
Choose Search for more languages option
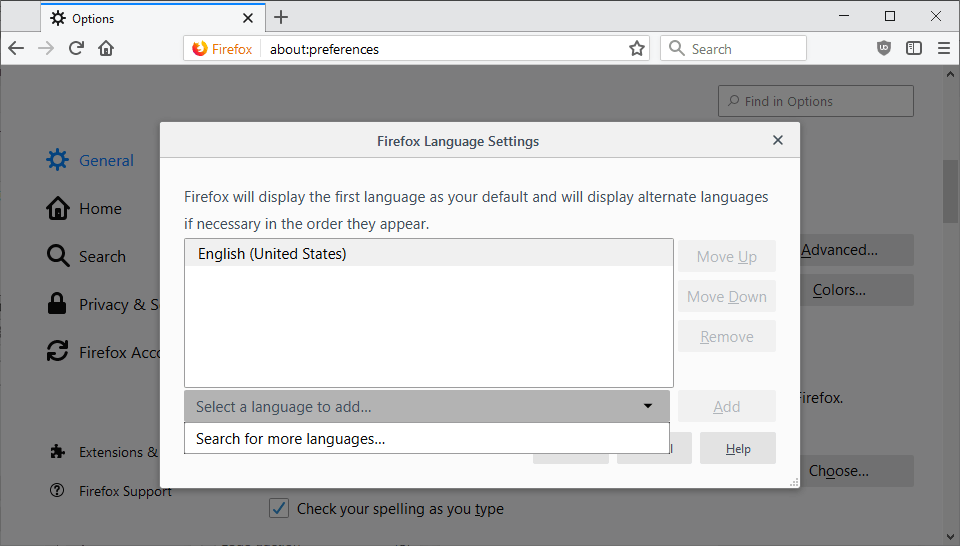point(427,439)
